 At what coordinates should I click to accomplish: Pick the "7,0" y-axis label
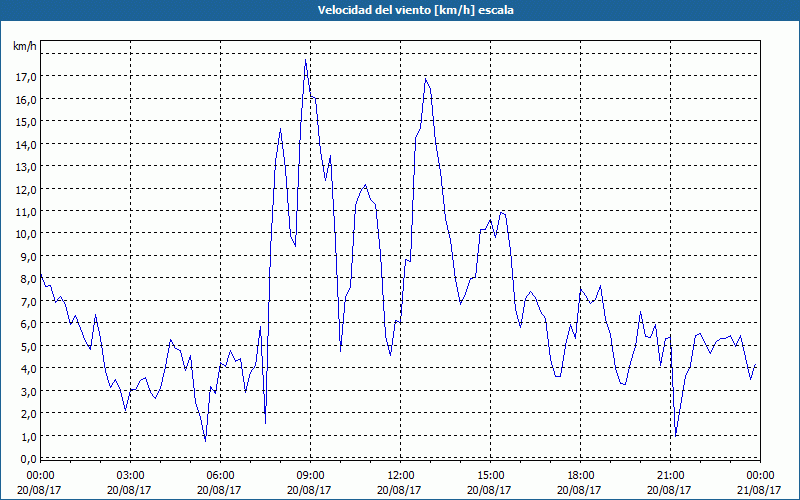pyautogui.click(x=28, y=301)
